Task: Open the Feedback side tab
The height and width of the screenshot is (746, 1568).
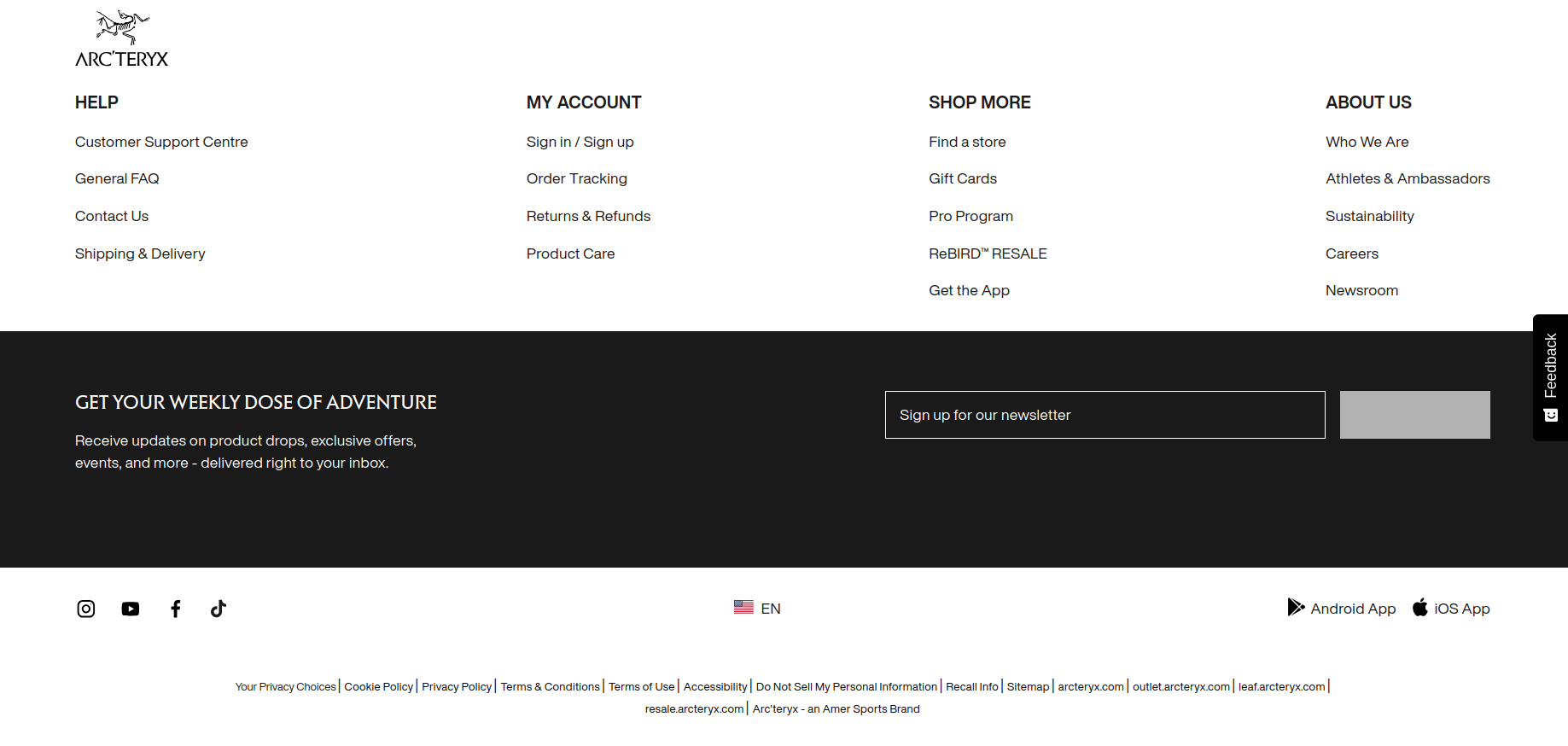Action: pyautogui.click(x=1550, y=377)
